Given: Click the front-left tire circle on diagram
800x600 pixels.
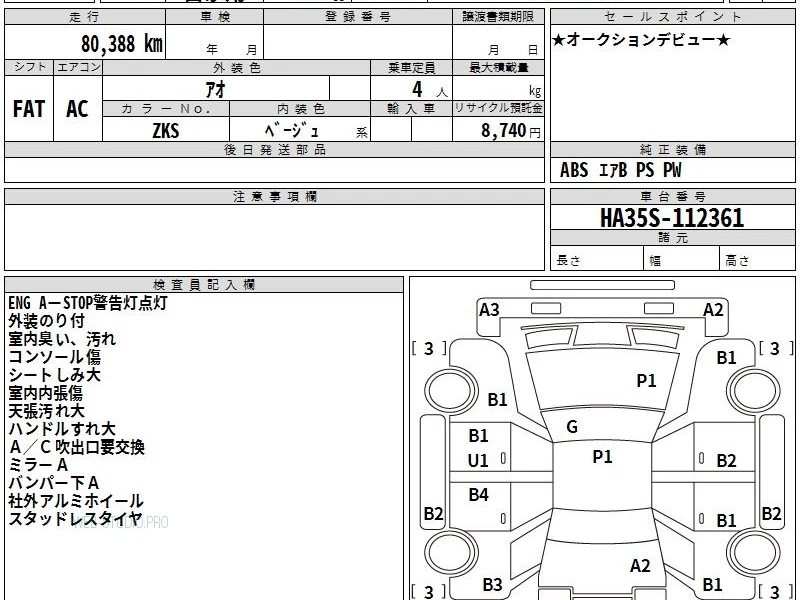Looking at the screenshot, I should pos(451,391).
